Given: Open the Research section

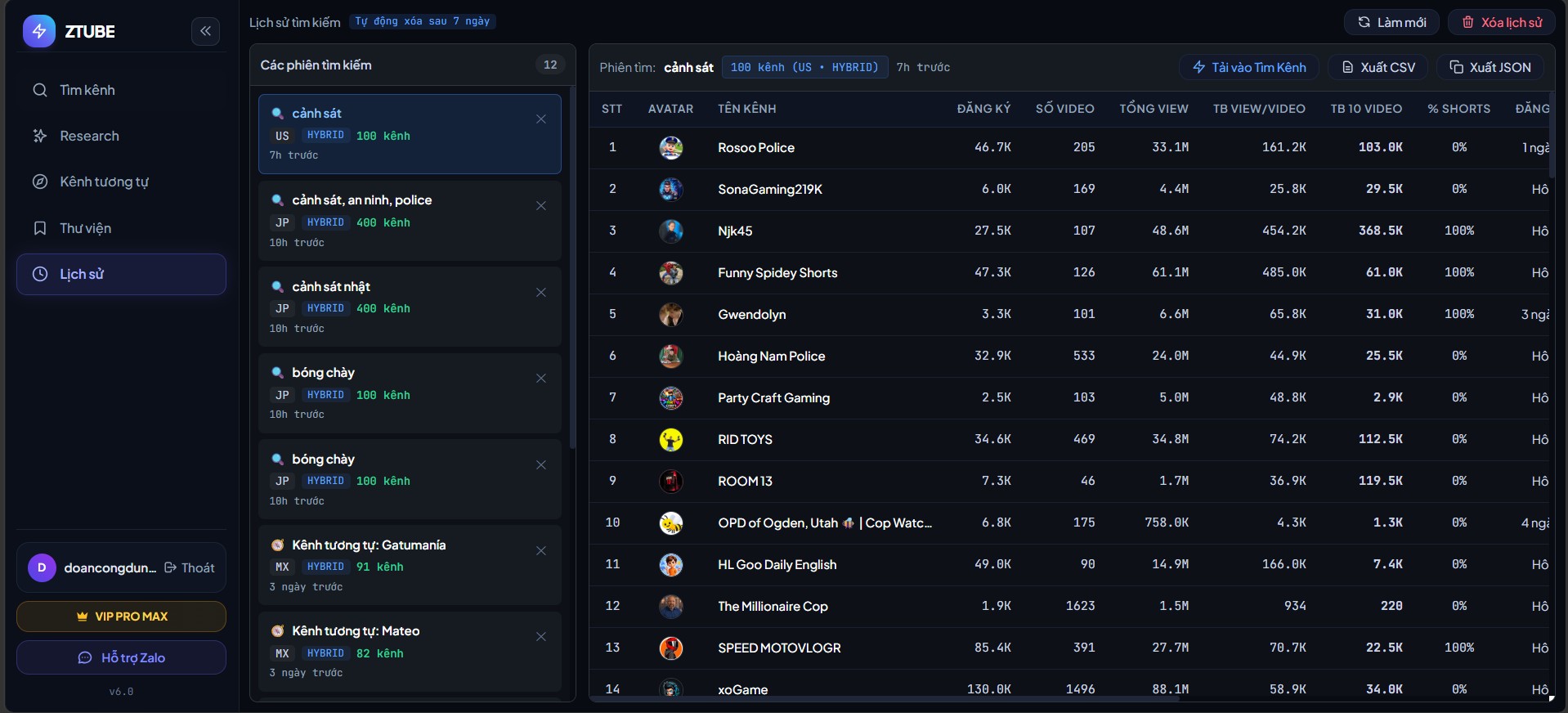Looking at the screenshot, I should (x=121, y=136).
